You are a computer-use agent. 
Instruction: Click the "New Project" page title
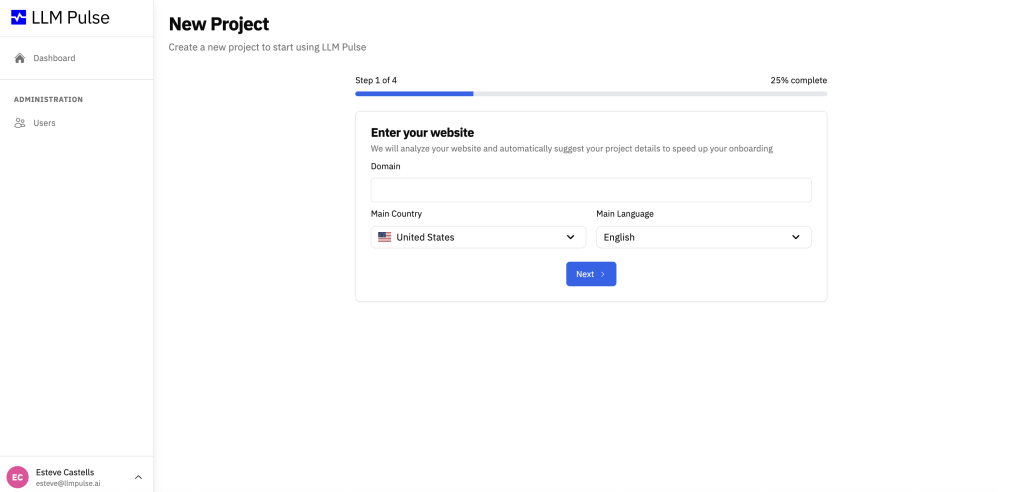point(219,24)
